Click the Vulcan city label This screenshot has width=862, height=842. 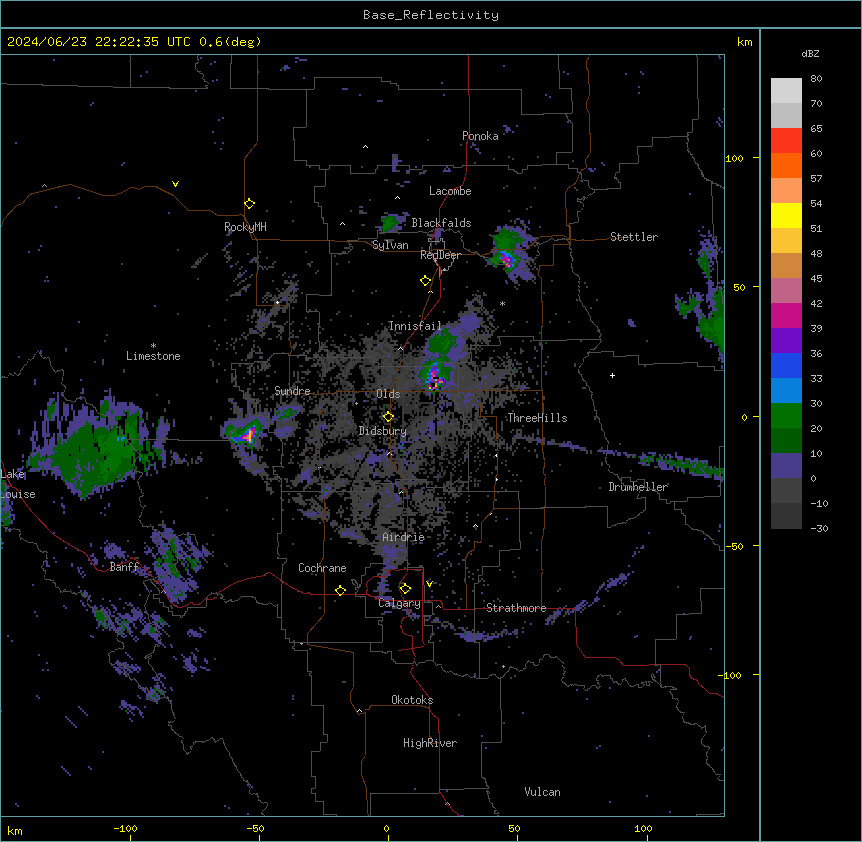point(542,792)
